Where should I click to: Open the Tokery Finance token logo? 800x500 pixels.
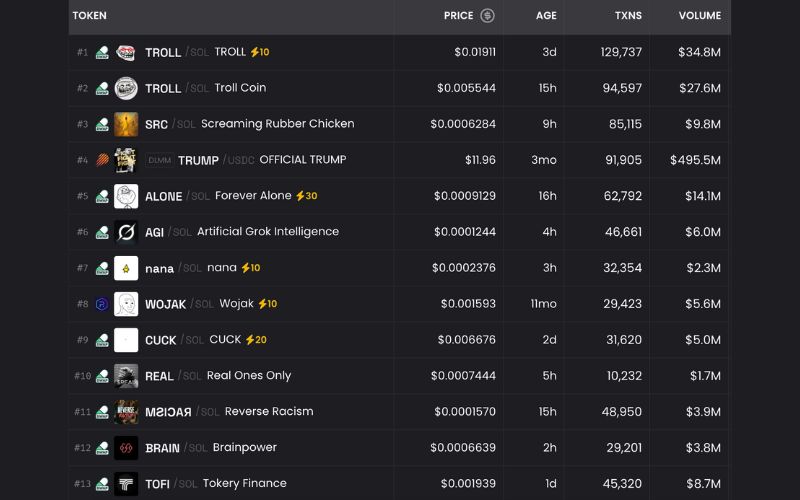coord(126,484)
